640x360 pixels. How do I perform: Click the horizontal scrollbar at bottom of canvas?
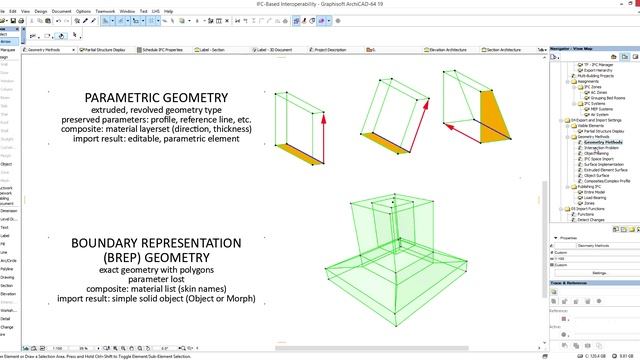tap(371, 348)
